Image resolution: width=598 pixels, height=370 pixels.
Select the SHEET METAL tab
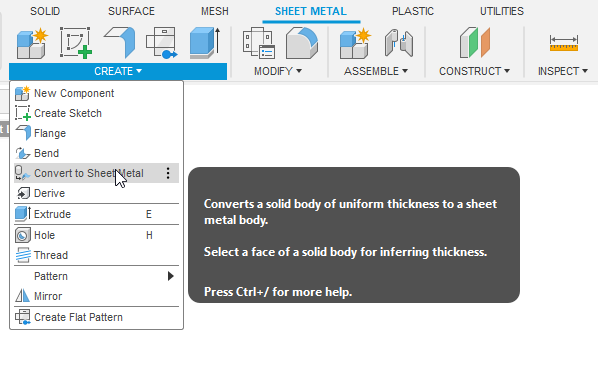(311, 11)
